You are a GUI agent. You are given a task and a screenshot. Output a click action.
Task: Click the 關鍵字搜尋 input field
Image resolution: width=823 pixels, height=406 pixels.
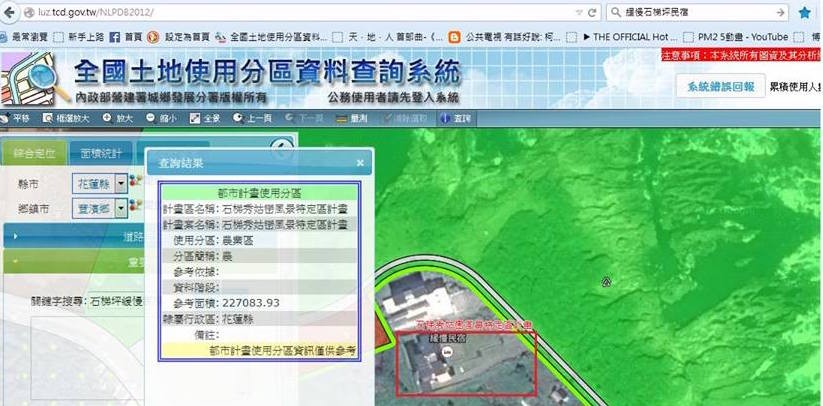click(x=117, y=302)
